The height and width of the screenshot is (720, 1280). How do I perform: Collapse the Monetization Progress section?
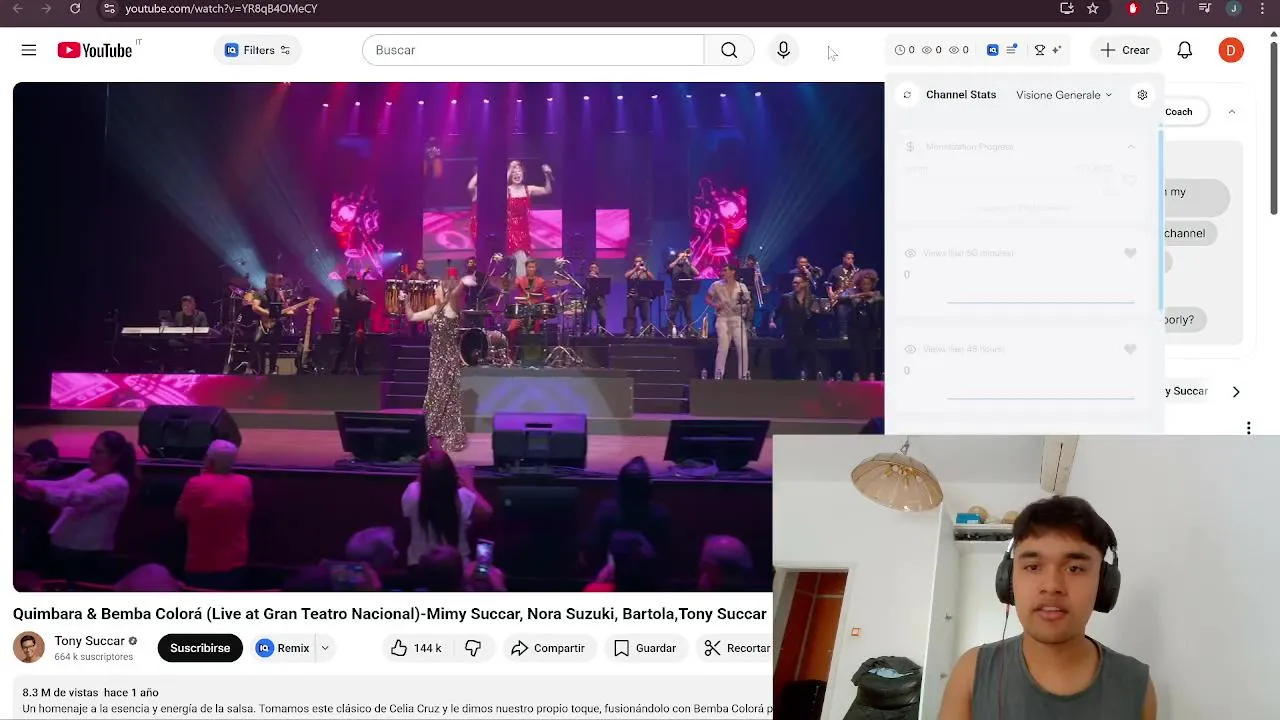click(1131, 147)
